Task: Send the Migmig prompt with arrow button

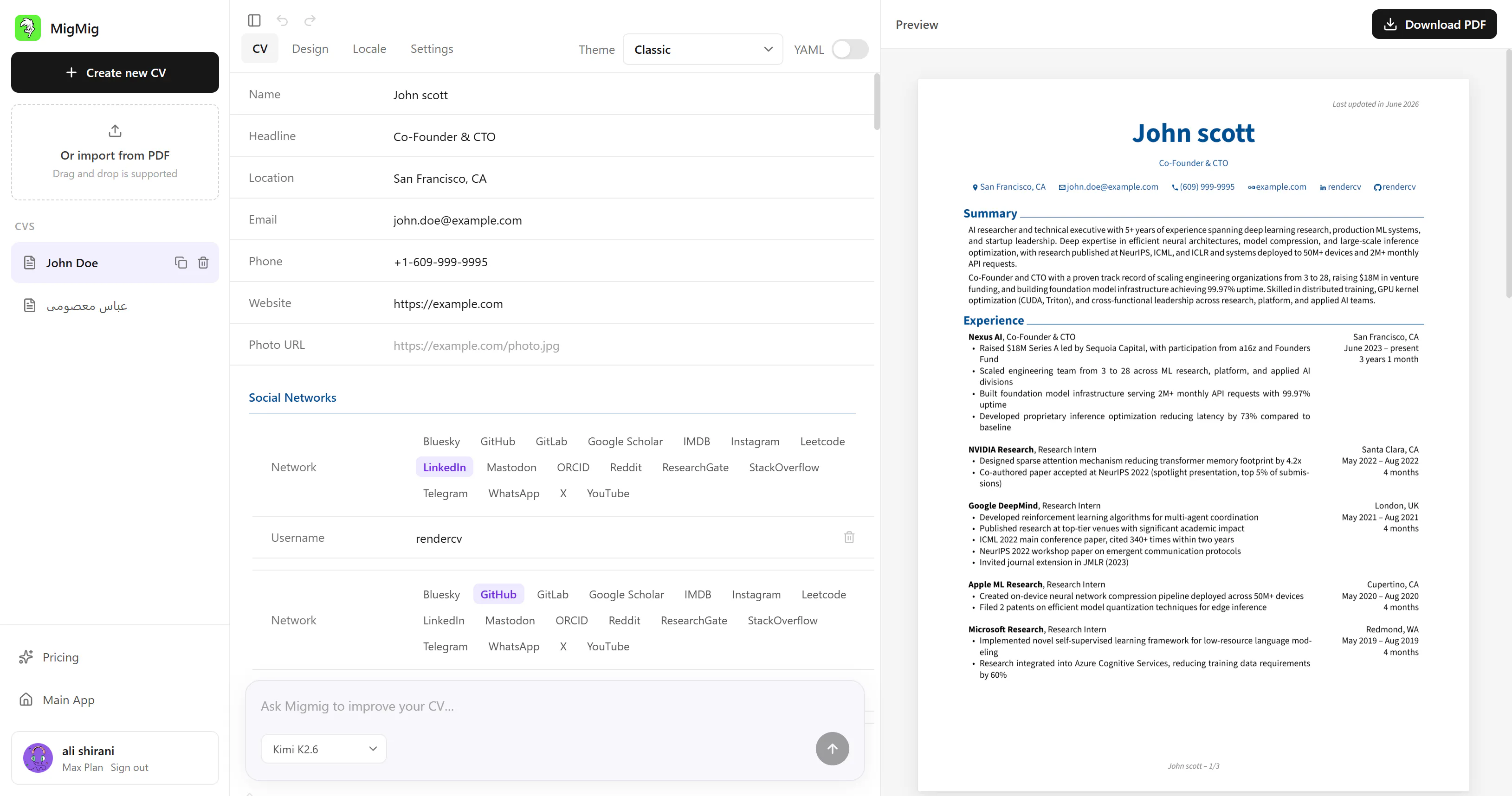Action: [832, 749]
